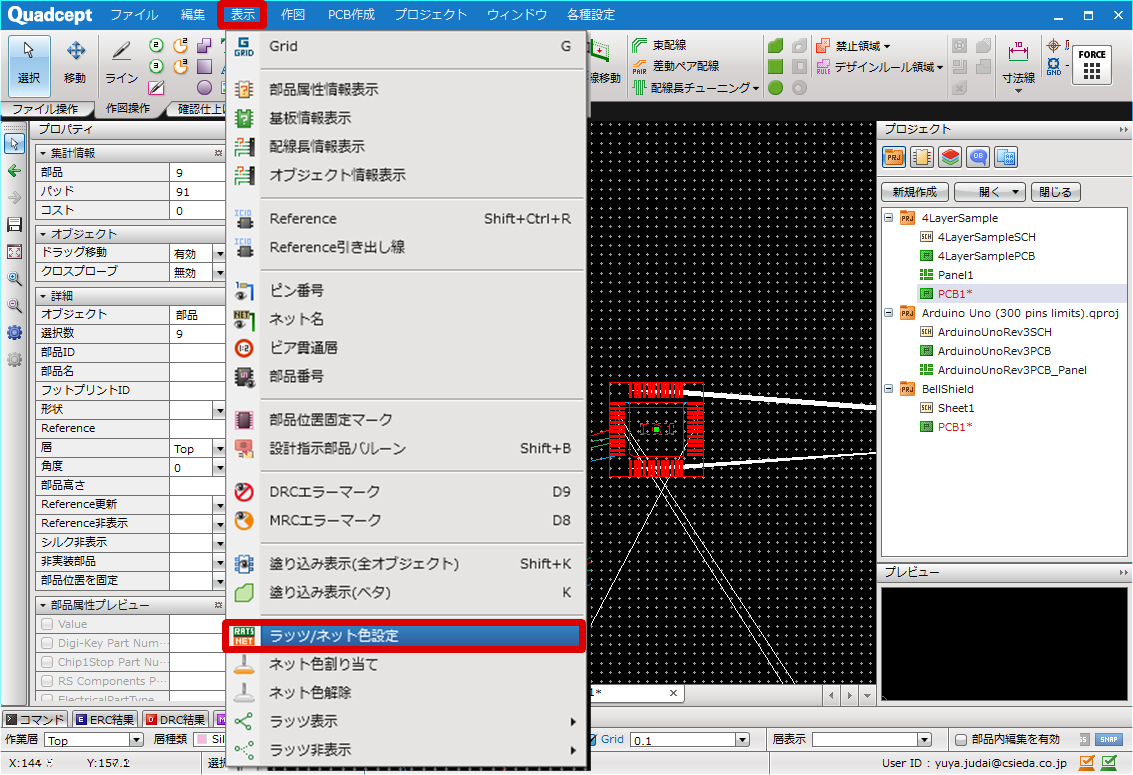Click the green back arrow in left sidebar
The width and height of the screenshot is (1133, 775).
(x=14, y=171)
